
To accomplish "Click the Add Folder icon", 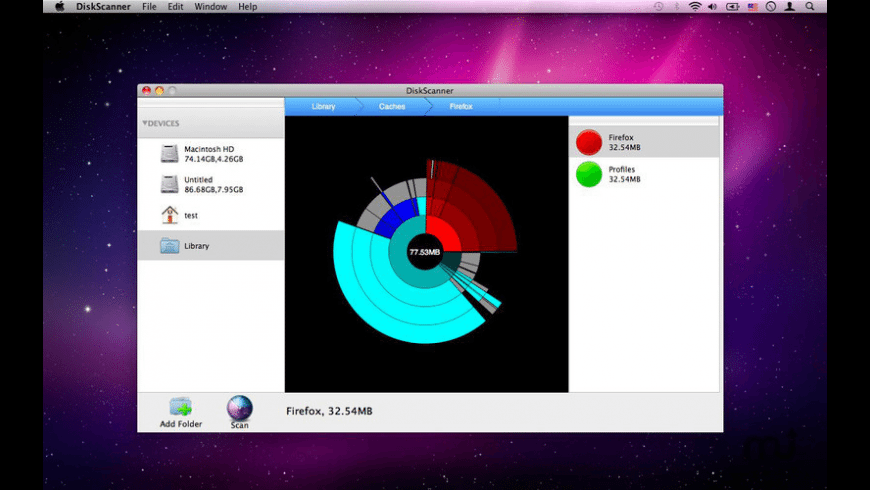I will 180,407.
